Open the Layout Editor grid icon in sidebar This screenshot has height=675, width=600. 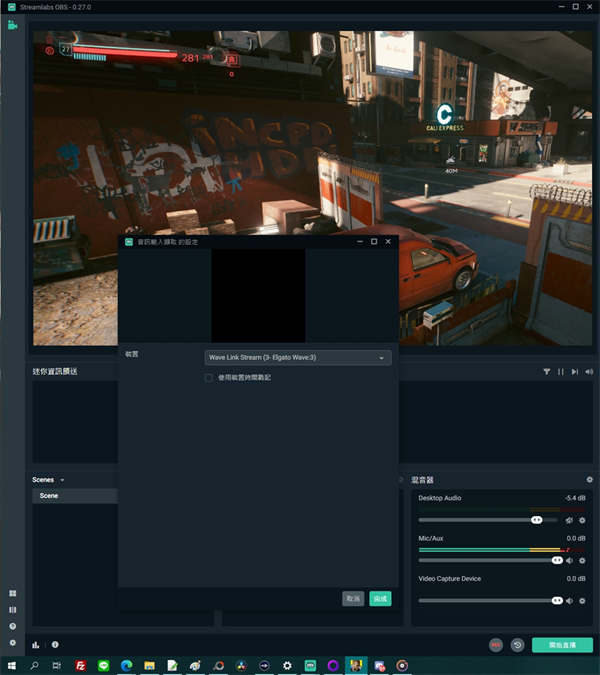pos(12,594)
